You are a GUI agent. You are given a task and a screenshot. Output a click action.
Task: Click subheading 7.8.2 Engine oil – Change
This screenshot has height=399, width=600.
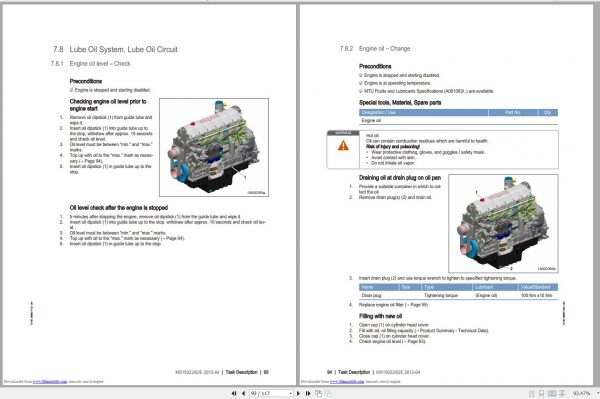pyautogui.click(x=375, y=49)
